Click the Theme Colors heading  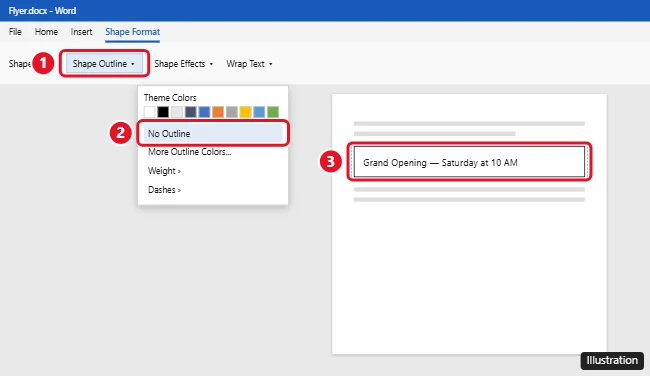click(x=170, y=98)
